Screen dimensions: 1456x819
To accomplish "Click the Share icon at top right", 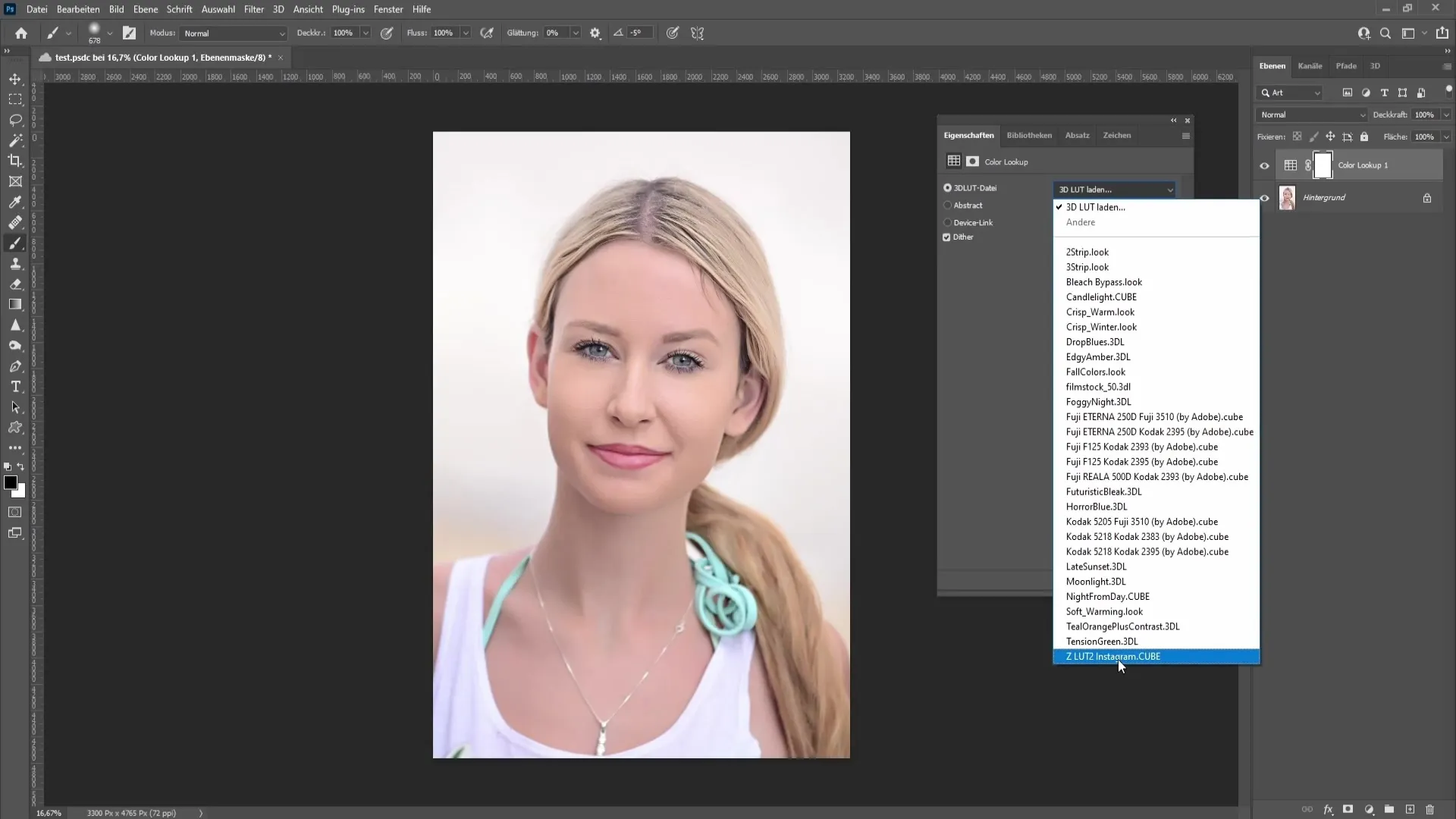I will coord(1442,33).
